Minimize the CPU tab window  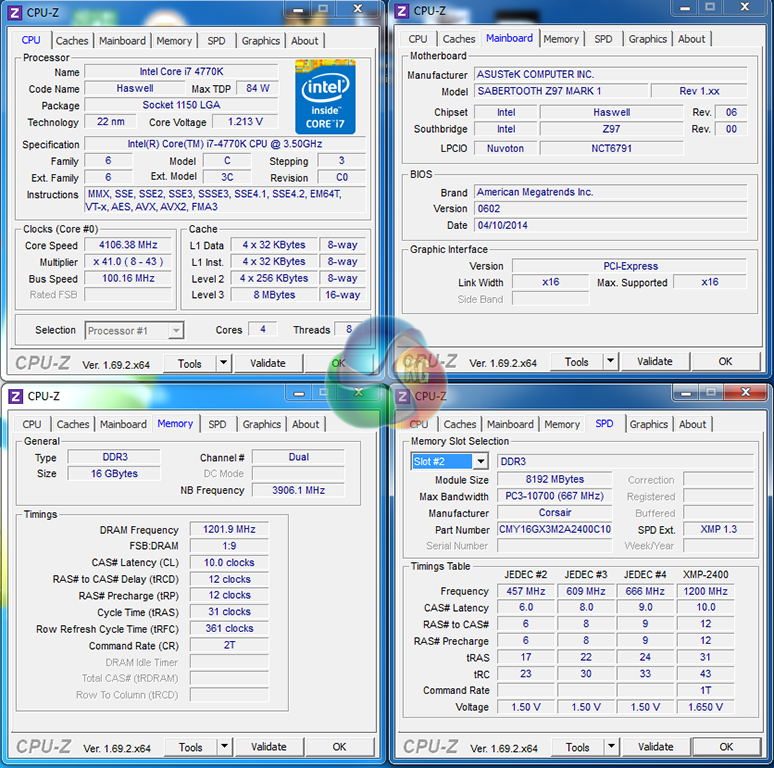tap(298, 10)
